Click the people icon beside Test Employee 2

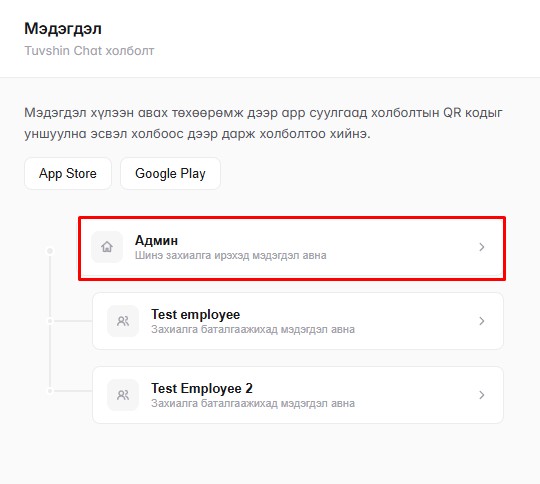click(x=123, y=395)
